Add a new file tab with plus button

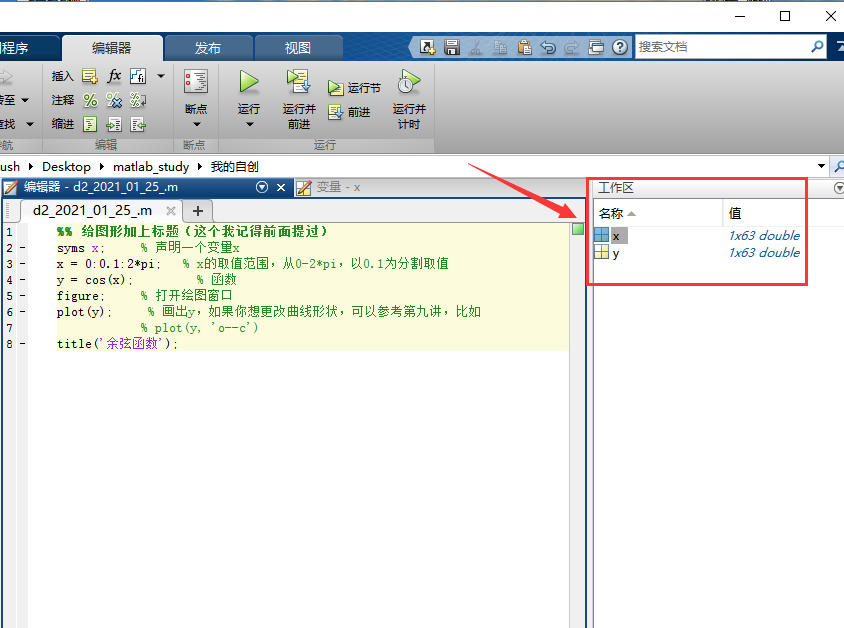198,211
